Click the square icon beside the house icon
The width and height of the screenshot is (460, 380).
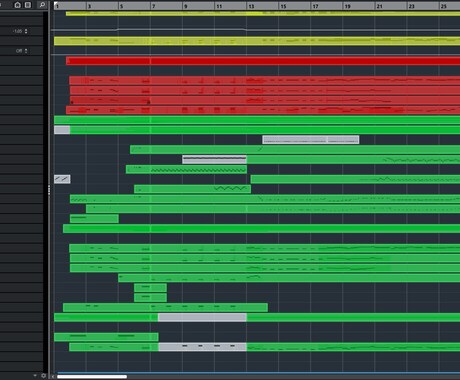tap(28, 5)
